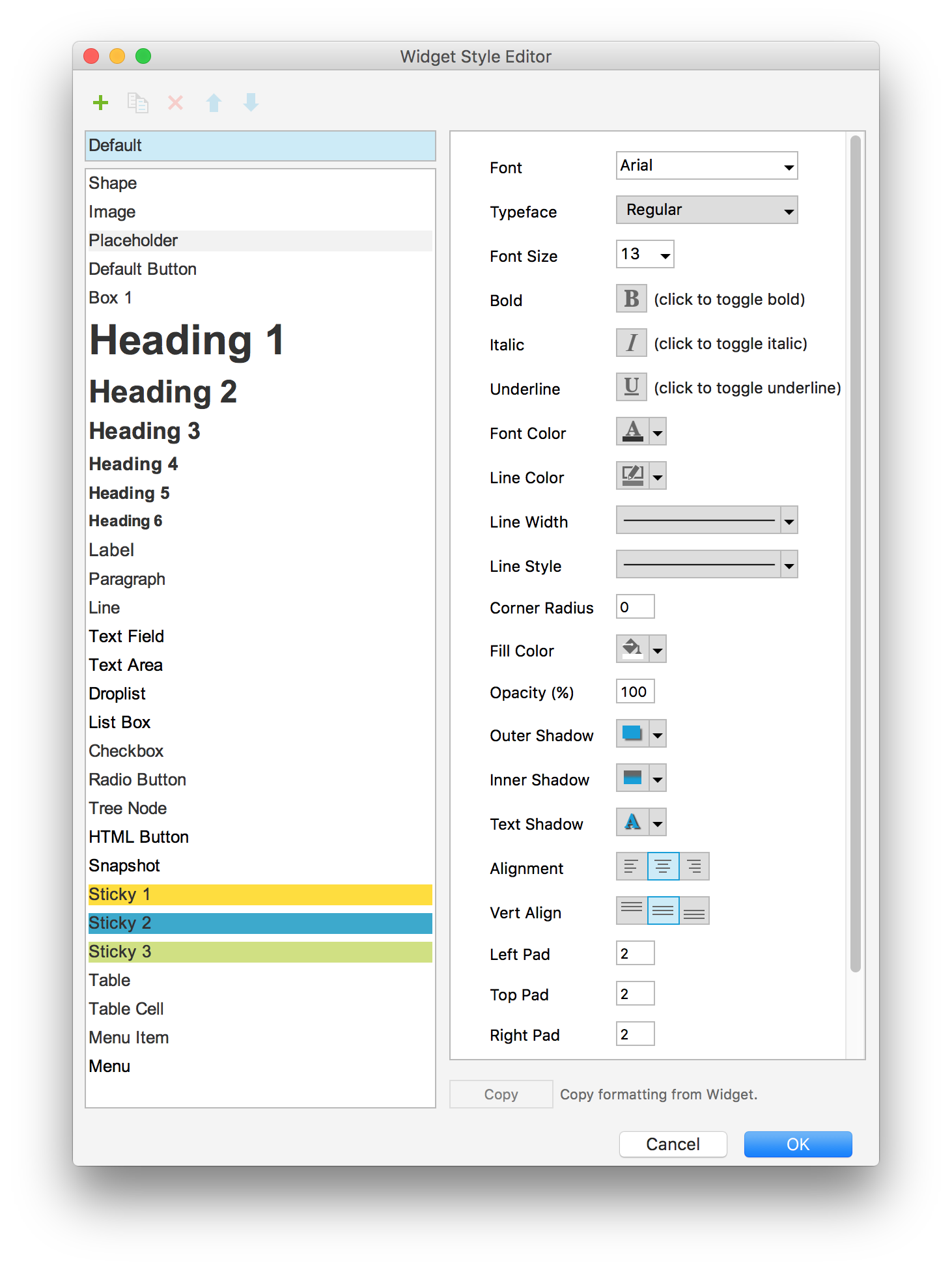952x1270 pixels.
Task: Toggle underline with the U button
Action: 632,387
